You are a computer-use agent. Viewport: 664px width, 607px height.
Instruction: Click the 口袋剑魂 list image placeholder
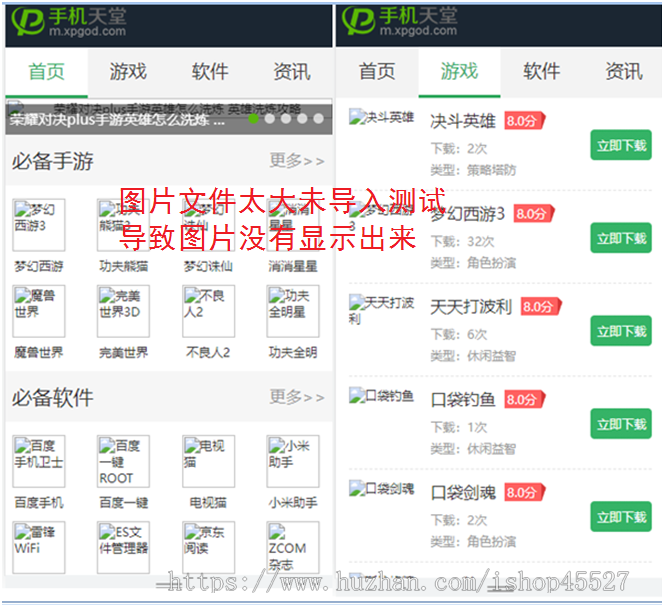click(382, 489)
